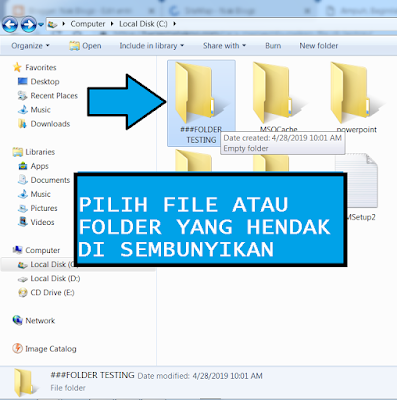Click the Favorites star icon
397x400 pixels.
point(17,67)
